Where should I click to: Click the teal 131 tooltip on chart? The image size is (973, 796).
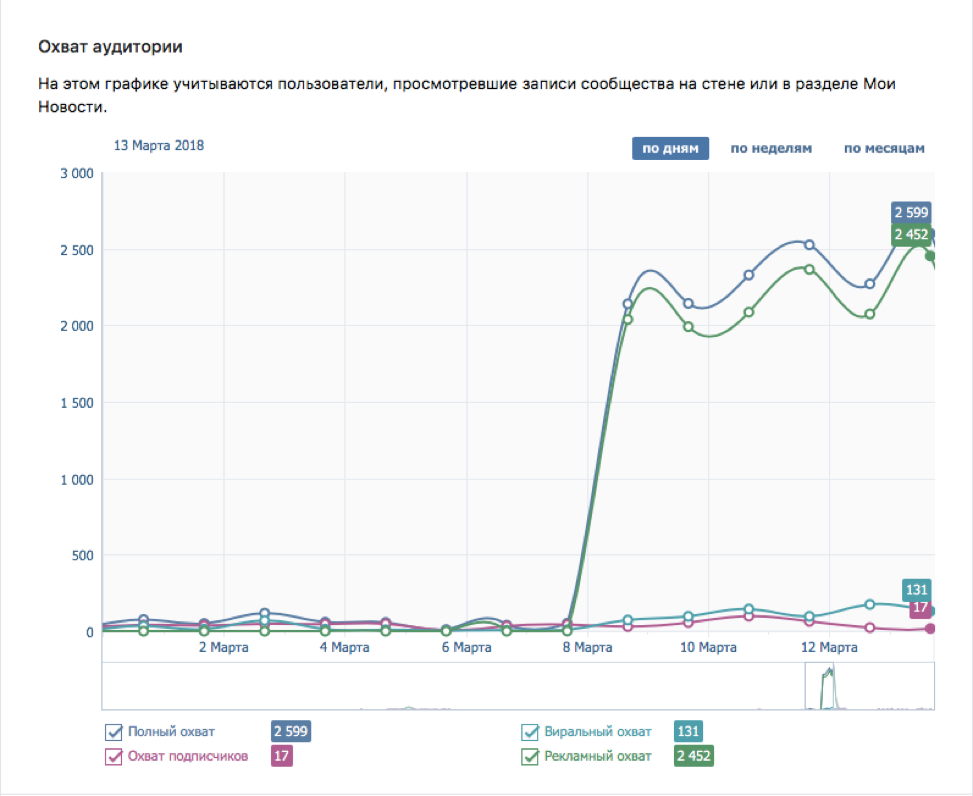click(x=916, y=589)
